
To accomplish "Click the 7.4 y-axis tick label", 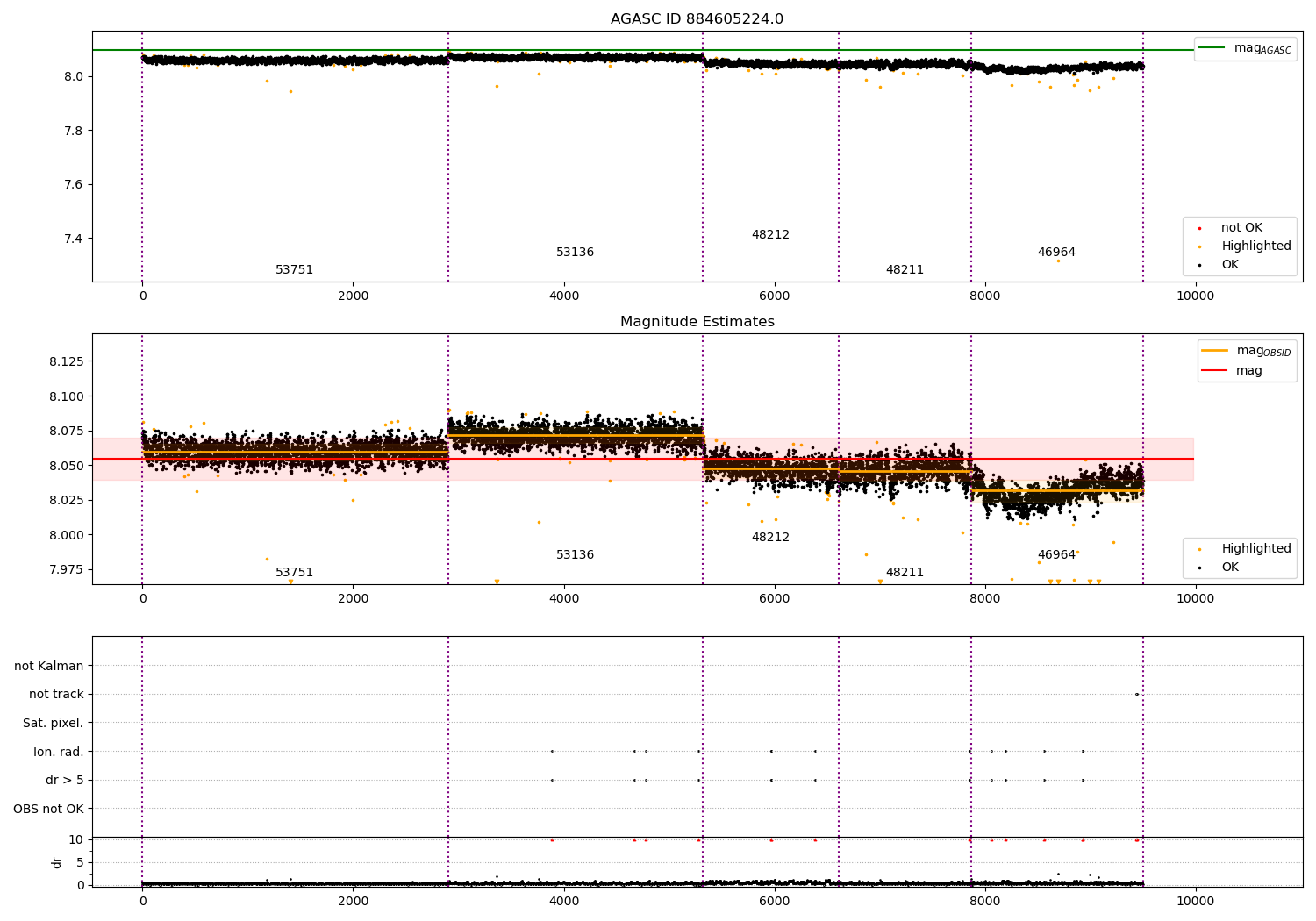I will 74,239.
